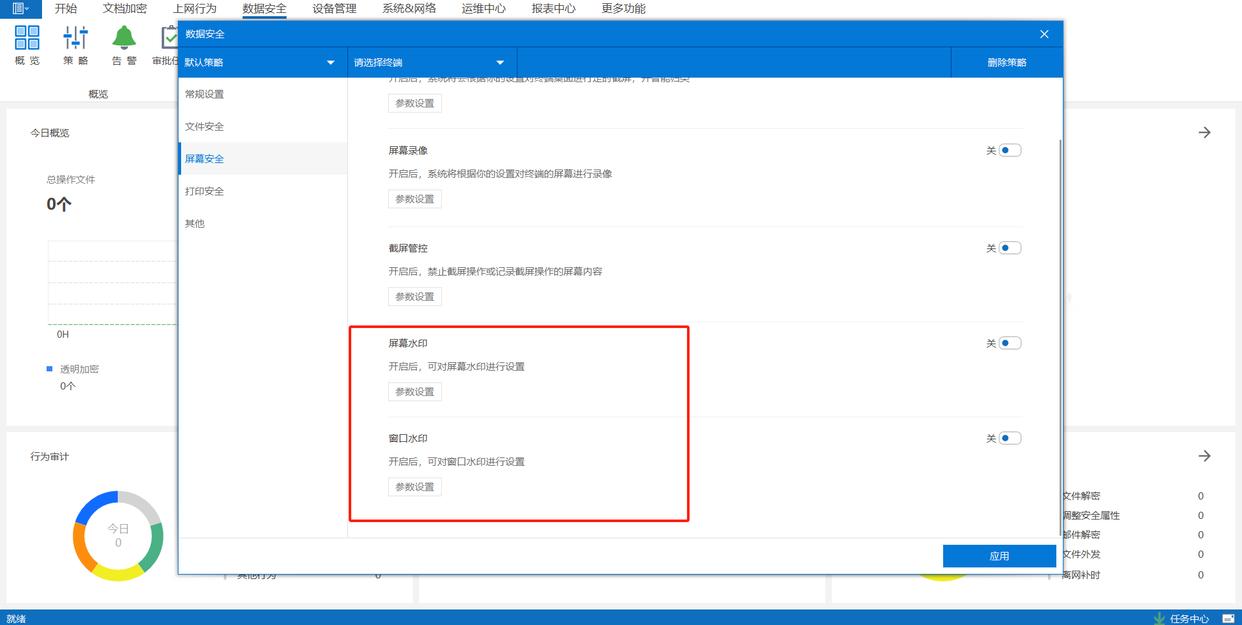Image resolution: width=1242 pixels, height=625 pixels.
Task: Click the 今日概览 card title
Action: (50, 133)
